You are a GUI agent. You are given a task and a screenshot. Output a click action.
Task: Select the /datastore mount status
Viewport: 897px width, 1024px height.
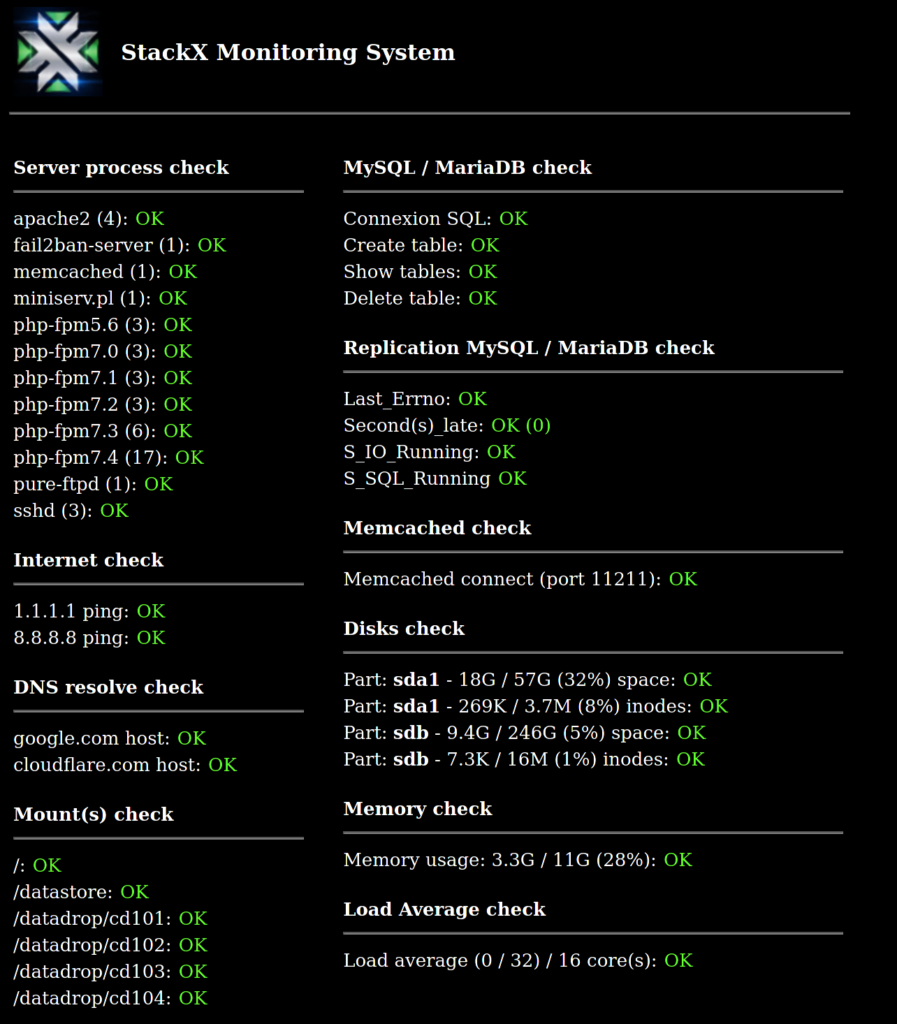click(x=82, y=892)
